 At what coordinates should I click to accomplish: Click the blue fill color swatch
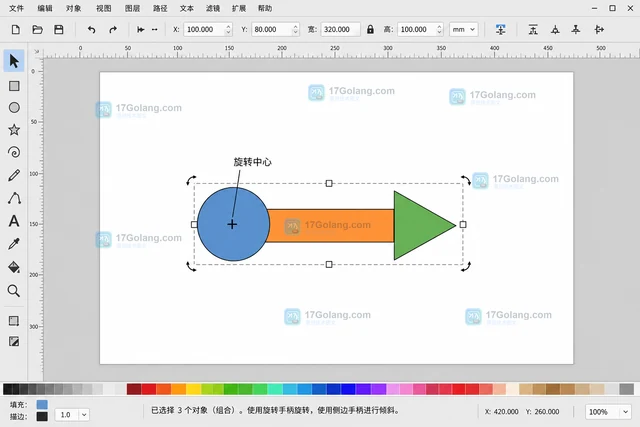pos(42,405)
